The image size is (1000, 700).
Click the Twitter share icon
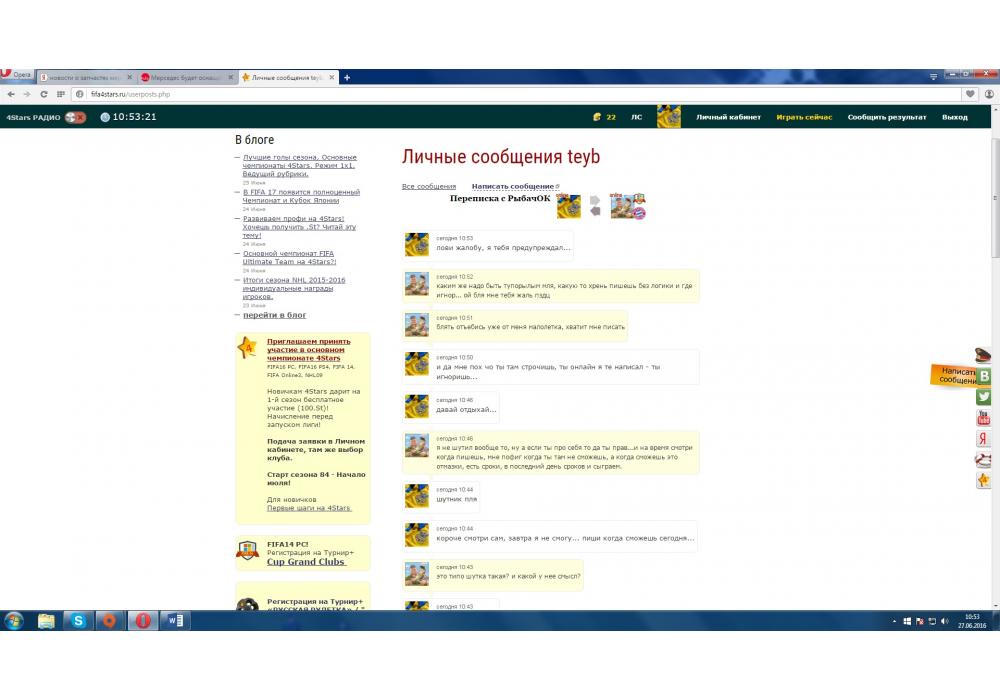[x=984, y=397]
